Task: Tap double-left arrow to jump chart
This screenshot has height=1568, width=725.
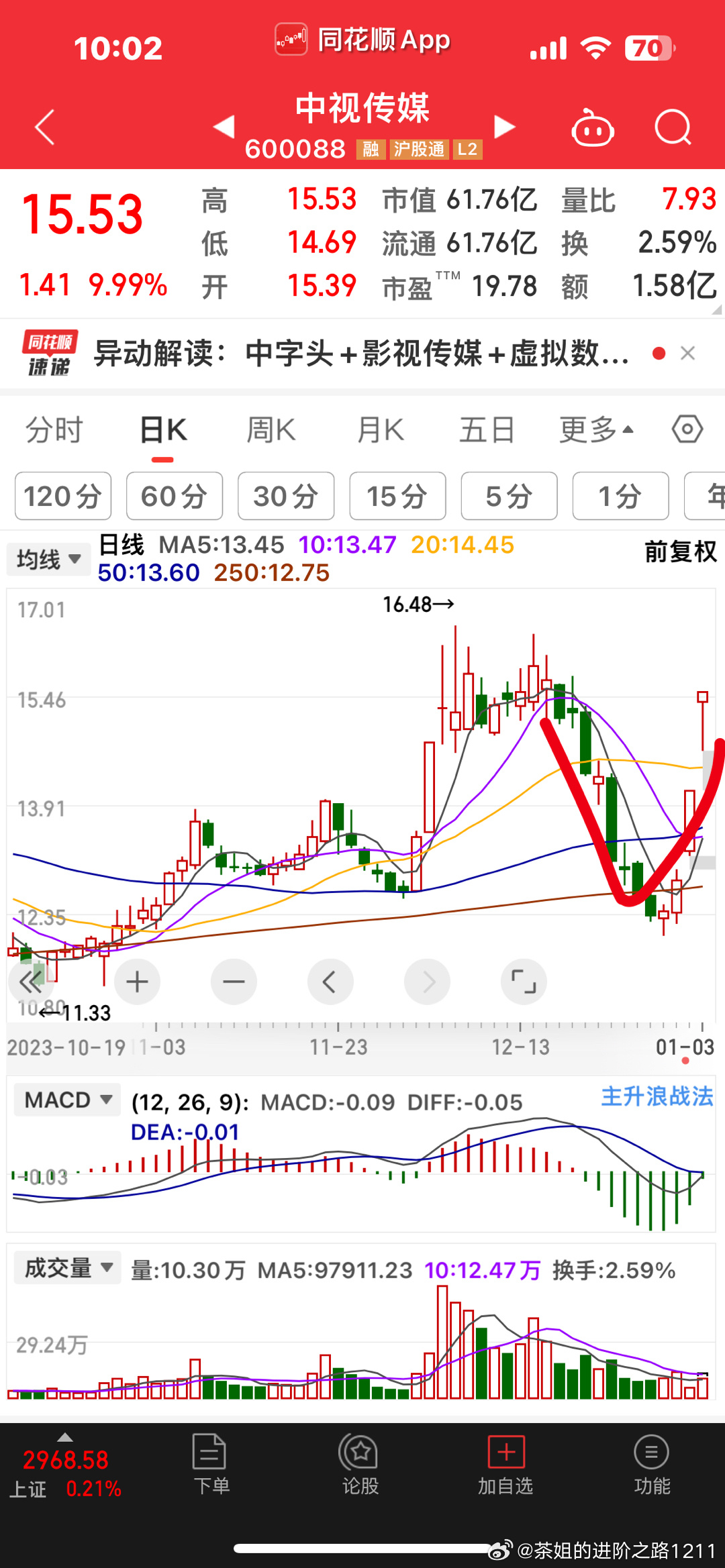Action: click(31, 982)
